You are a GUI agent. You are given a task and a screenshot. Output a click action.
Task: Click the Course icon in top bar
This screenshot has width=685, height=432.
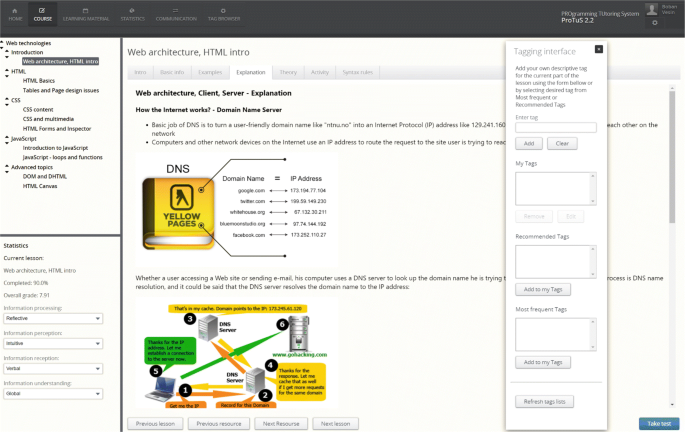click(x=42, y=13)
